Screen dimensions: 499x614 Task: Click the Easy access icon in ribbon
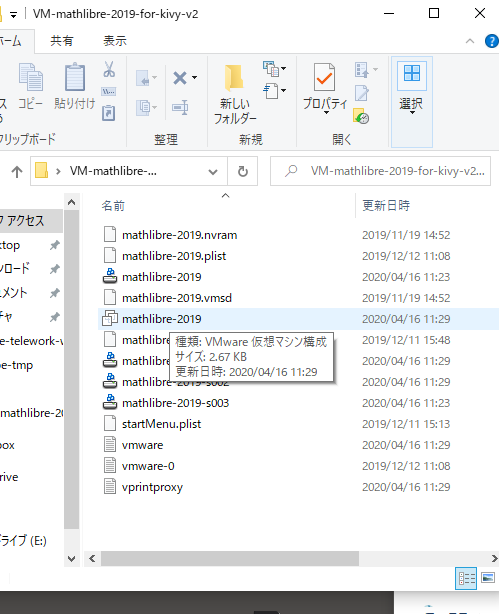click(271, 92)
